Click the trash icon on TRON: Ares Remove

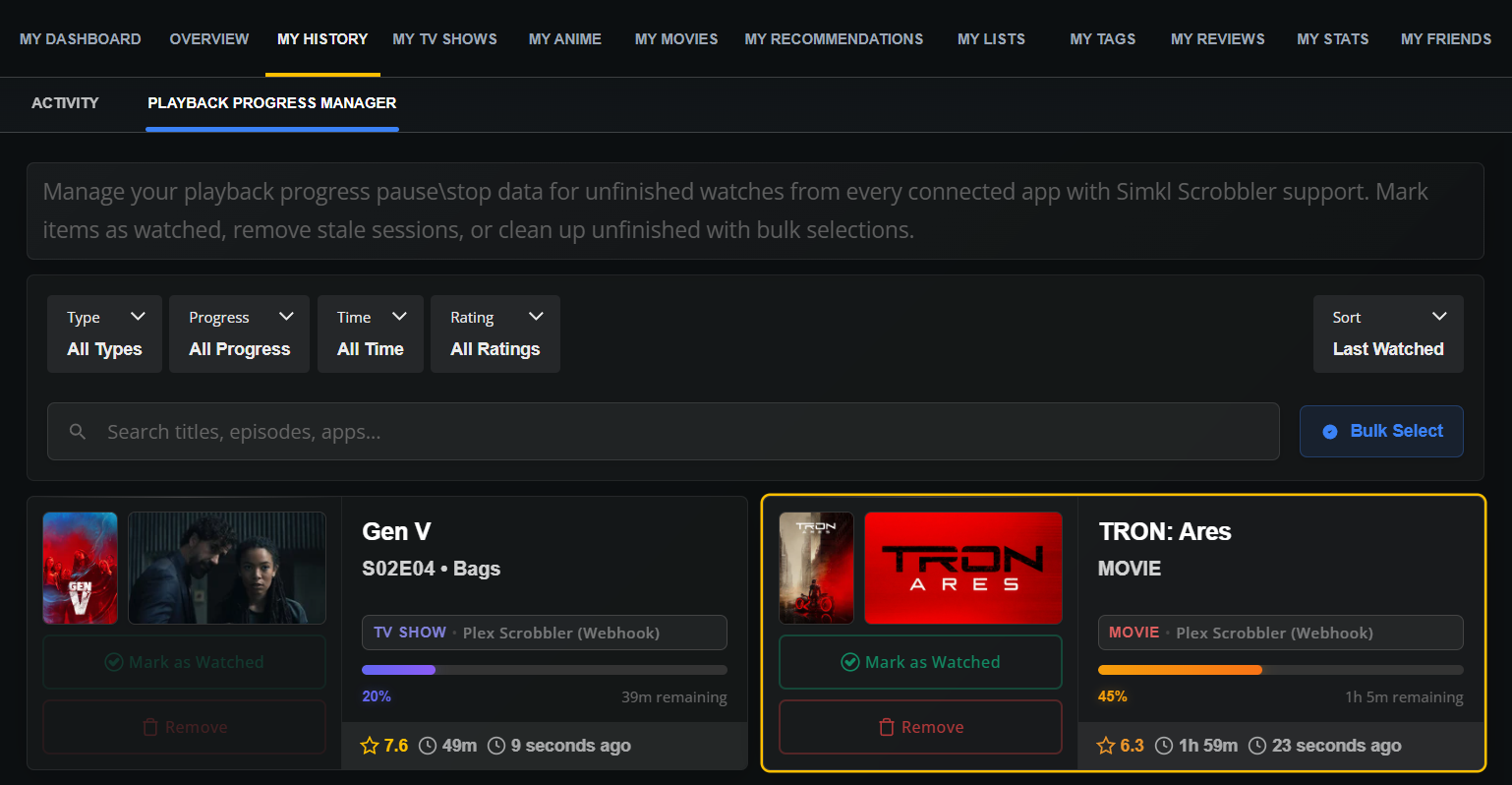(x=887, y=727)
